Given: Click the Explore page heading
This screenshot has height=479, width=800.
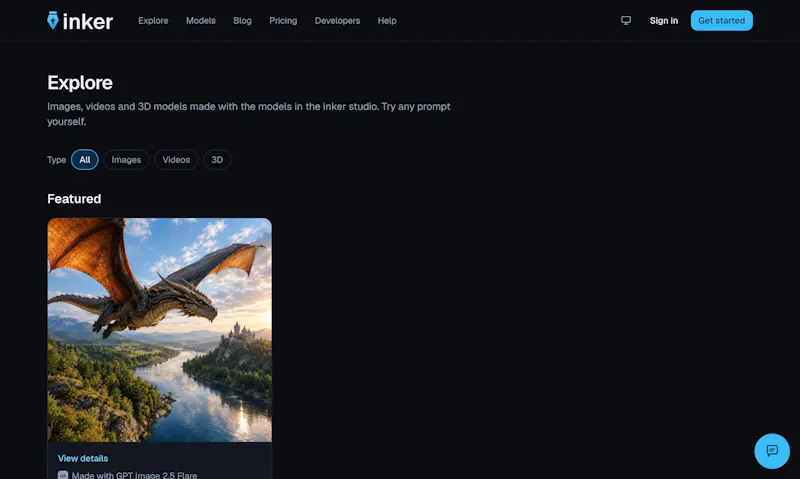Looking at the screenshot, I should pyautogui.click(x=80, y=83).
